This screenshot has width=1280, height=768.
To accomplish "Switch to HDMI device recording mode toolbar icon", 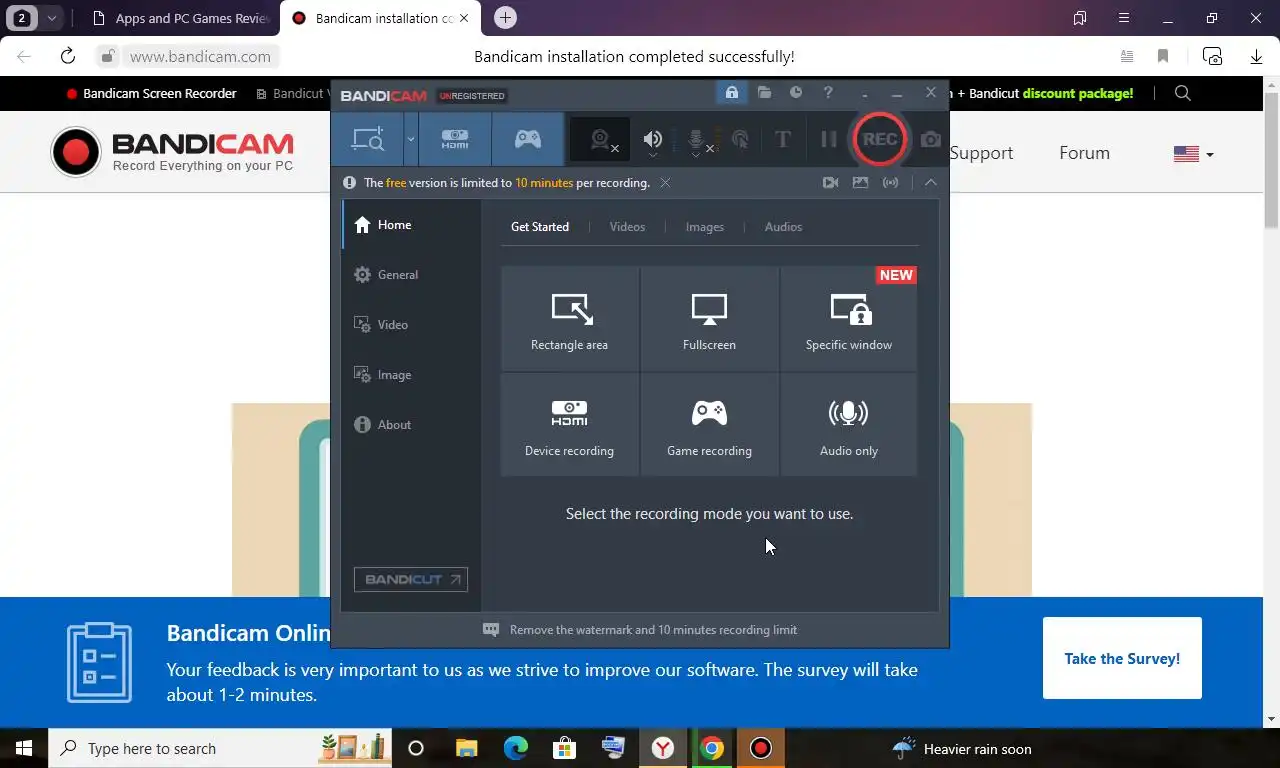I will tap(455, 140).
